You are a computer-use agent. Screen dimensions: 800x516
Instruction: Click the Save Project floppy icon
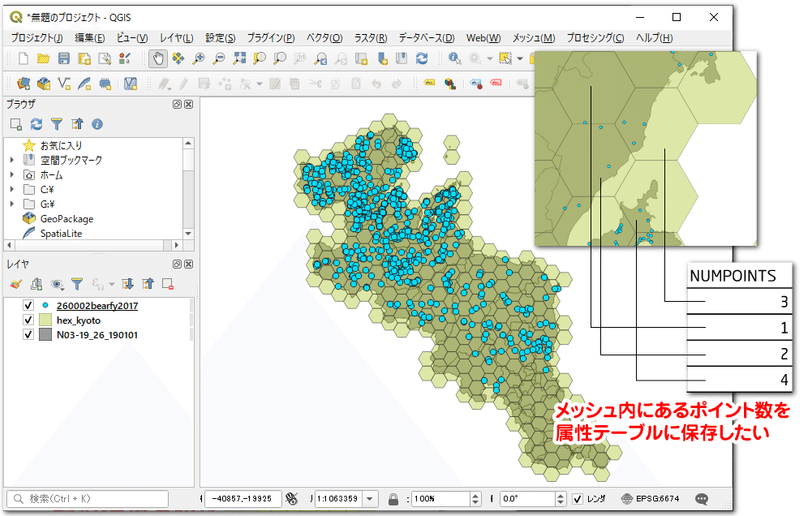(64, 59)
